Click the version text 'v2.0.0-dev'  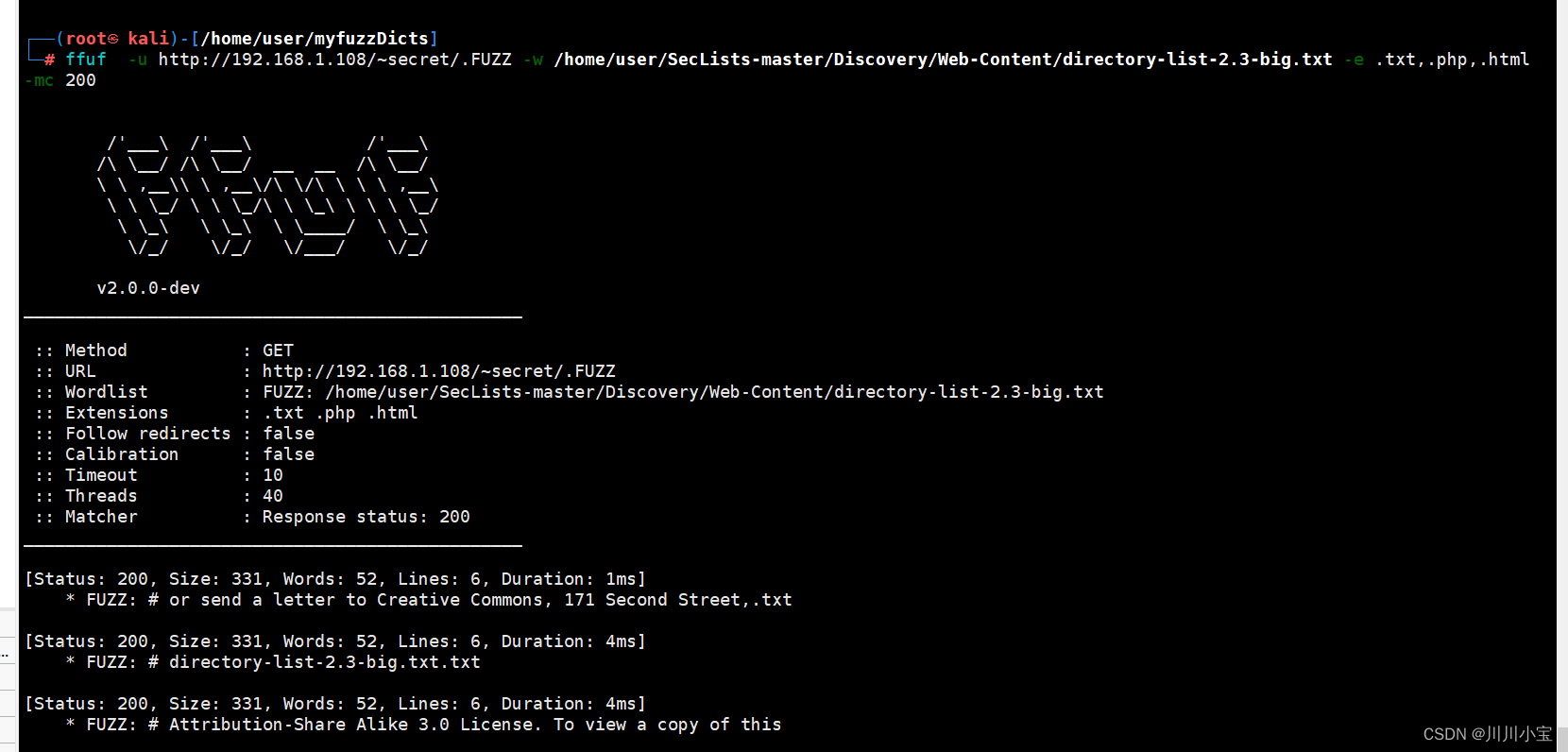point(148,288)
